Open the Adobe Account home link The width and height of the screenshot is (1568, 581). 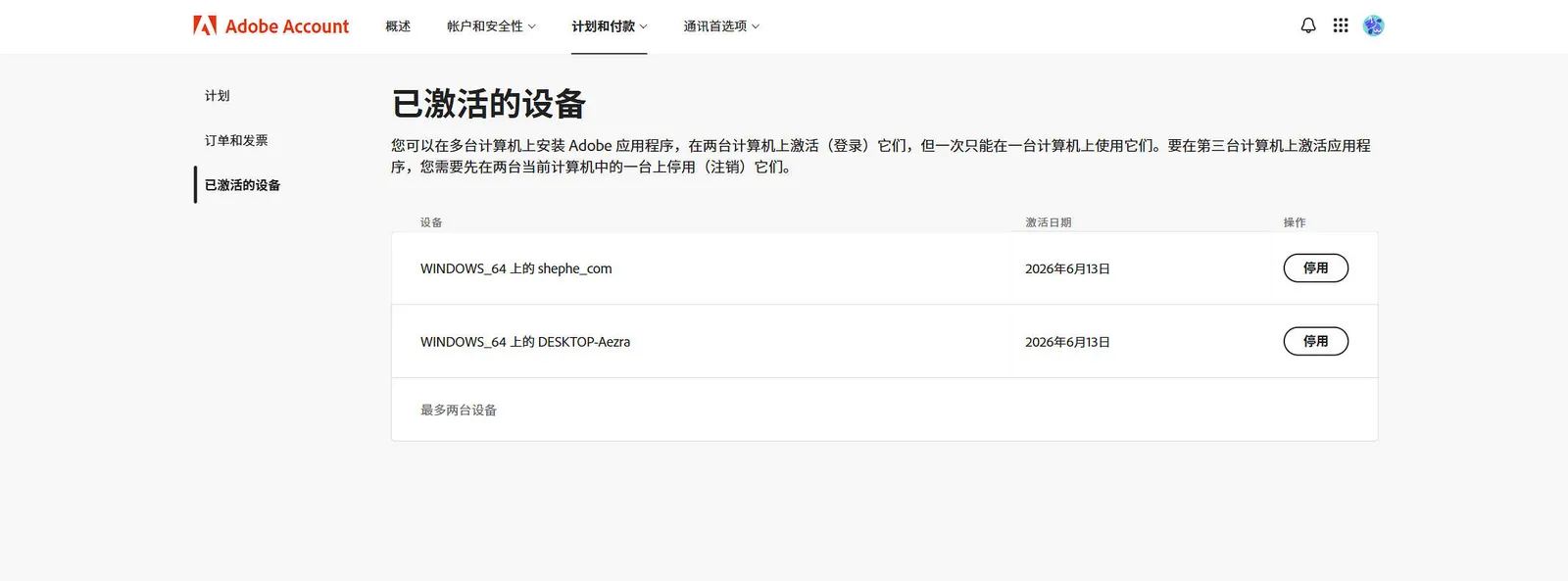tap(271, 25)
